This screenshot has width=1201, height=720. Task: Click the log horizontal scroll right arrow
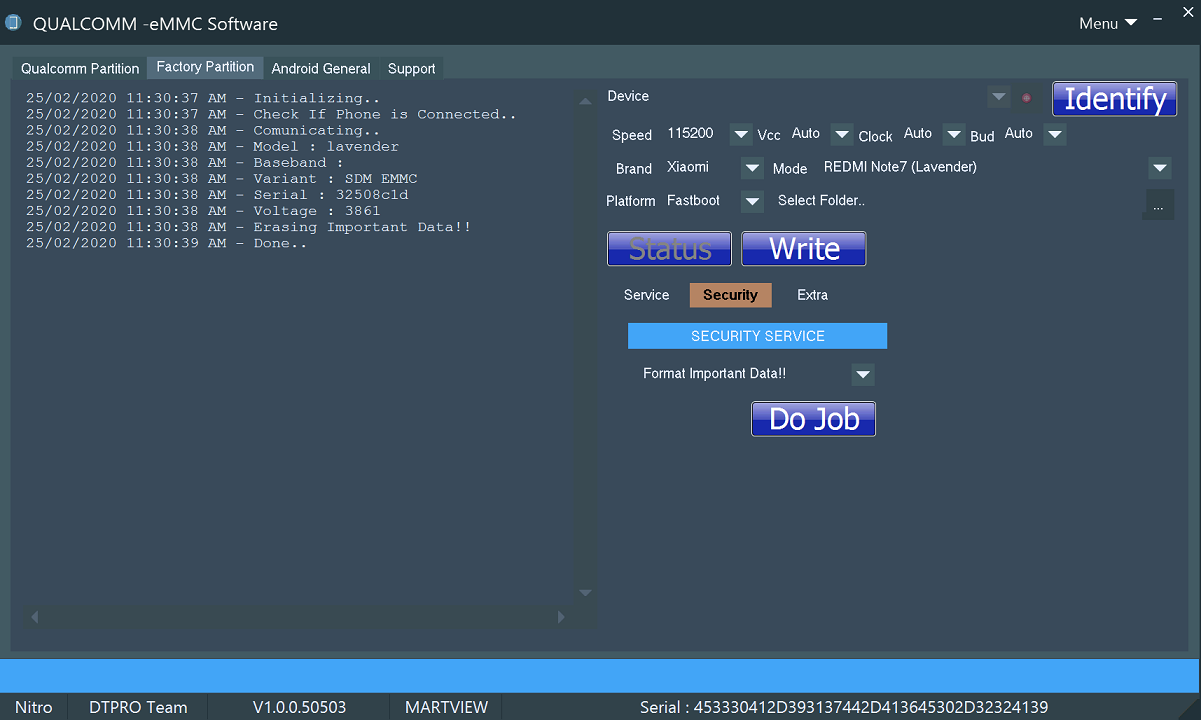tap(561, 617)
